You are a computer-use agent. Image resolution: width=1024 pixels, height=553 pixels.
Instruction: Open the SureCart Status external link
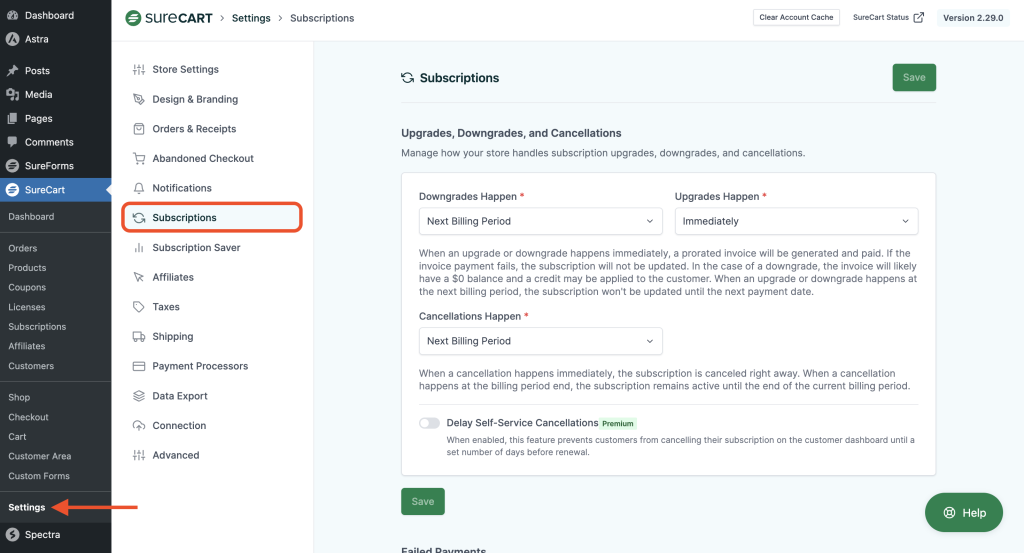(887, 18)
